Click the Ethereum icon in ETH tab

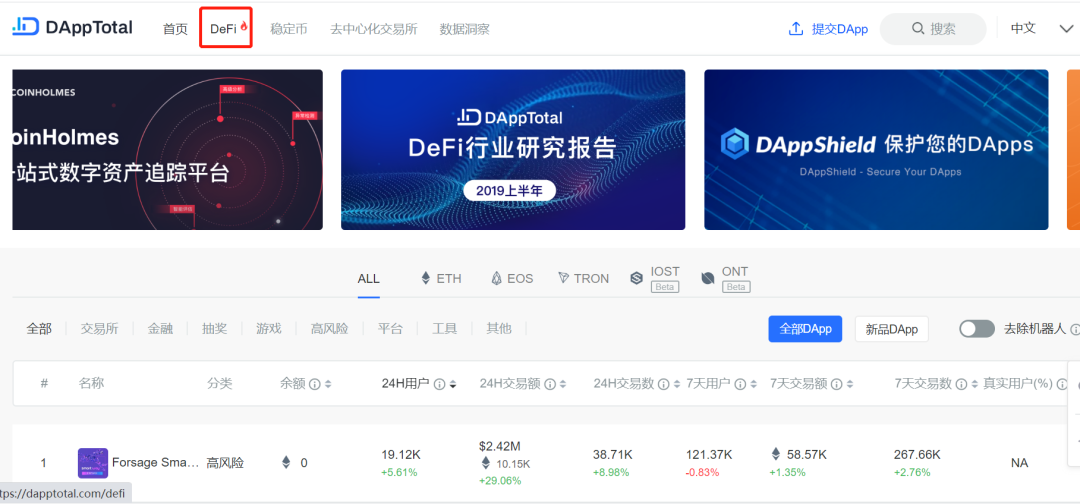(425, 278)
